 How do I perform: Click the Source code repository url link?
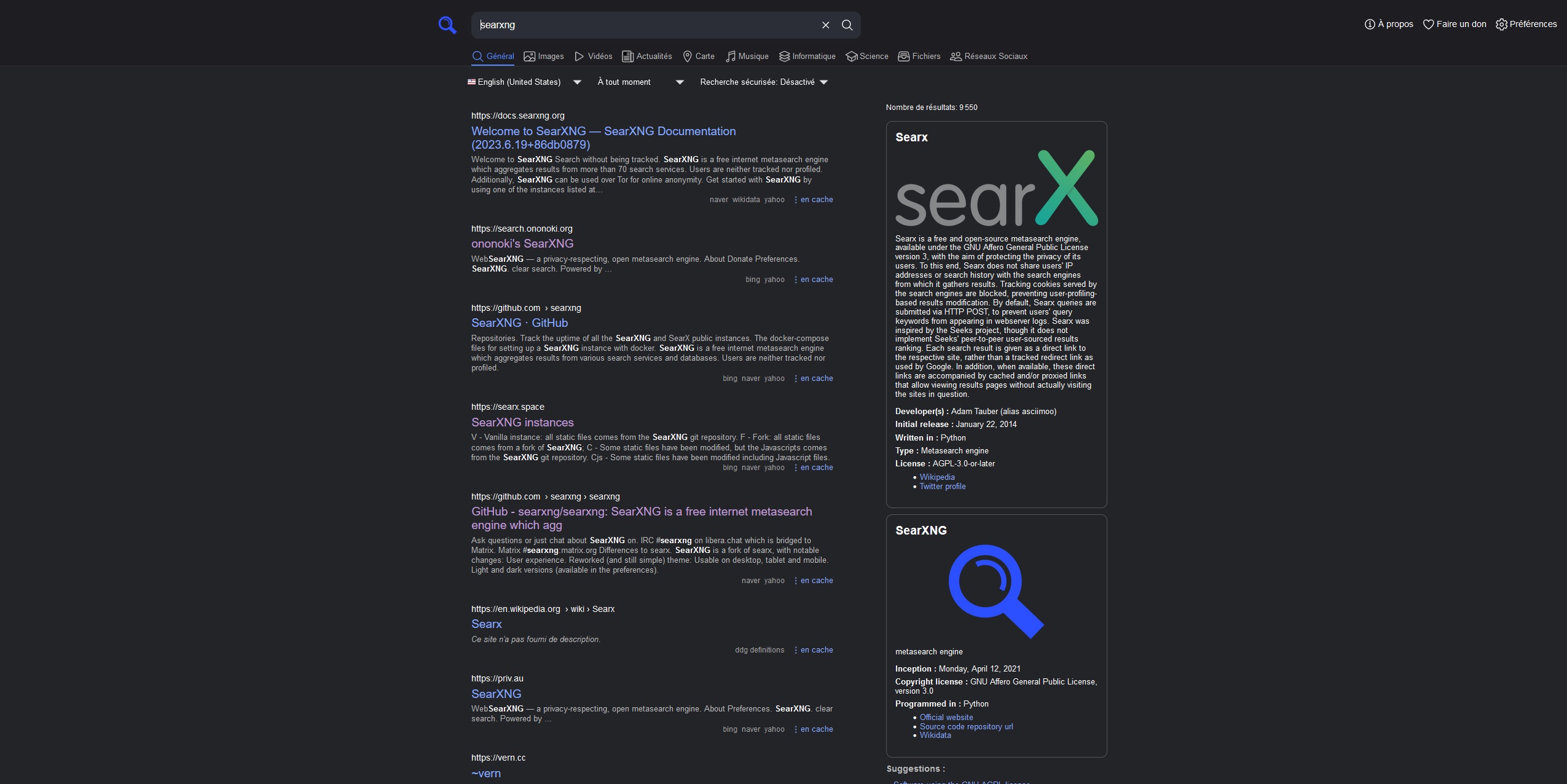coord(966,727)
